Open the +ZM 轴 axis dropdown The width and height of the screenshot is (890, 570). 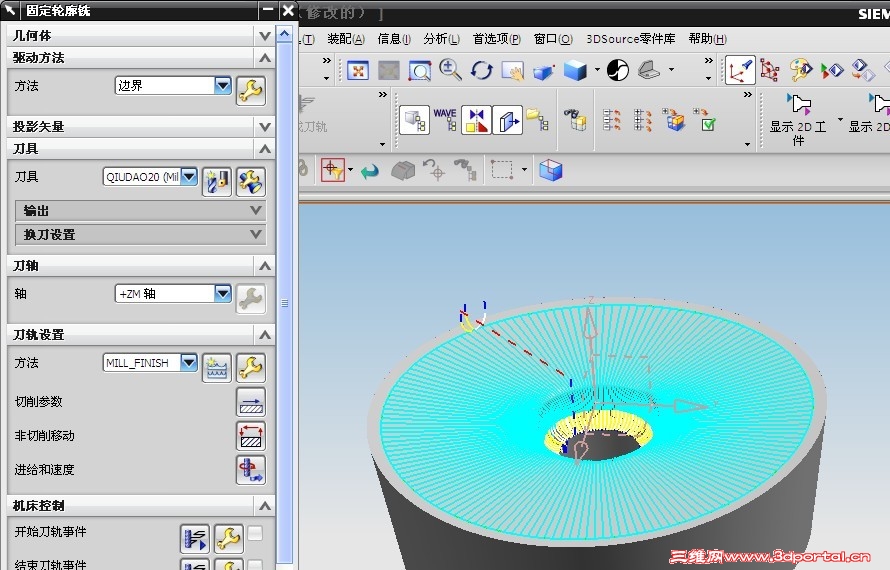point(223,294)
